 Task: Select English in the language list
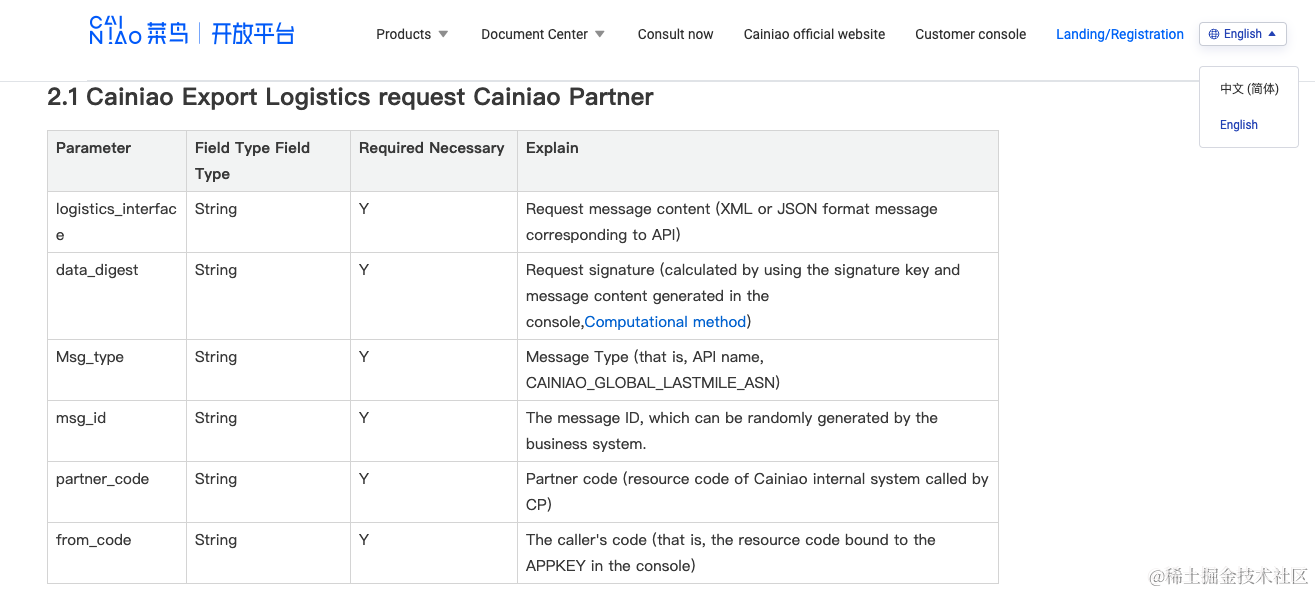[x=1239, y=125]
